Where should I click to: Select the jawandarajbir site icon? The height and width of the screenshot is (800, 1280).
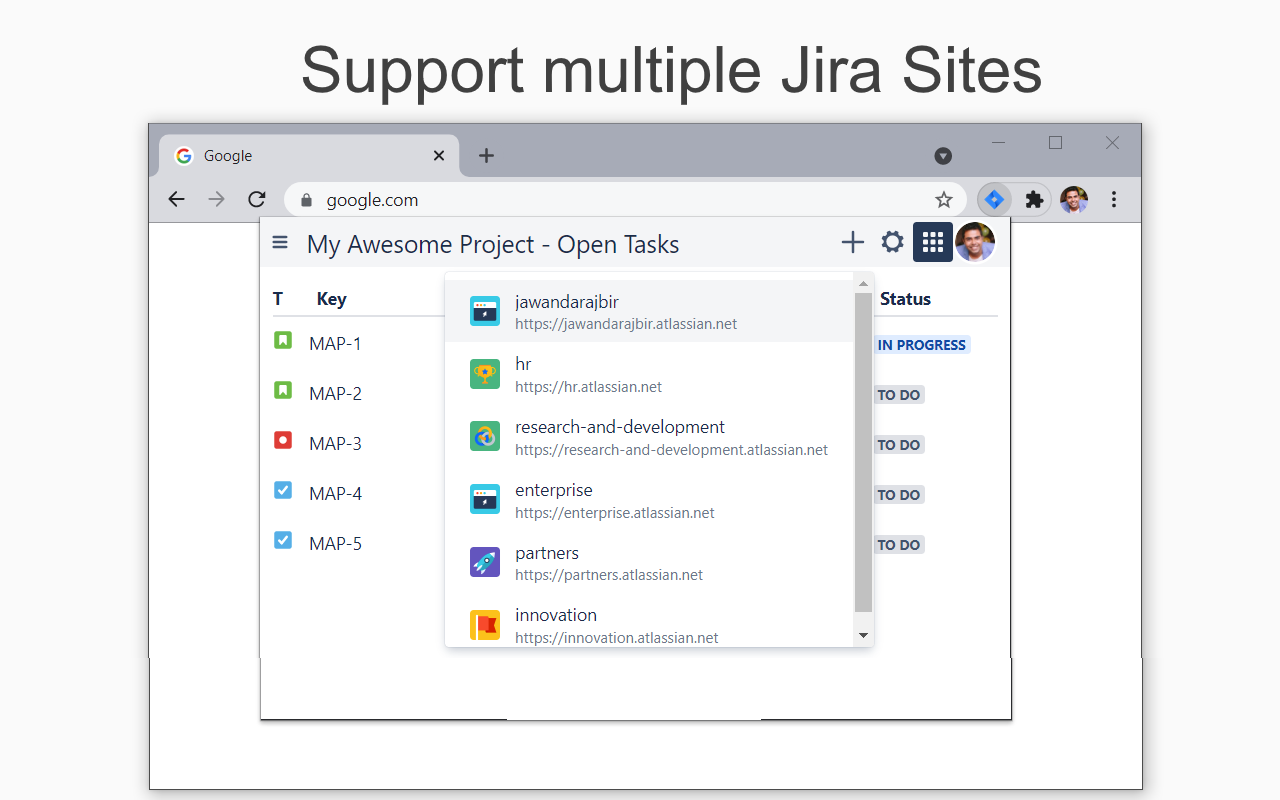[485, 311]
